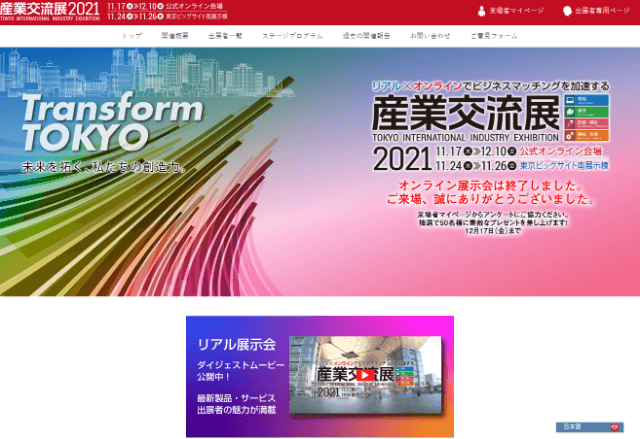The image size is (640, 439).
Task: Open the ステージプログラム menu item
Action: point(292,36)
